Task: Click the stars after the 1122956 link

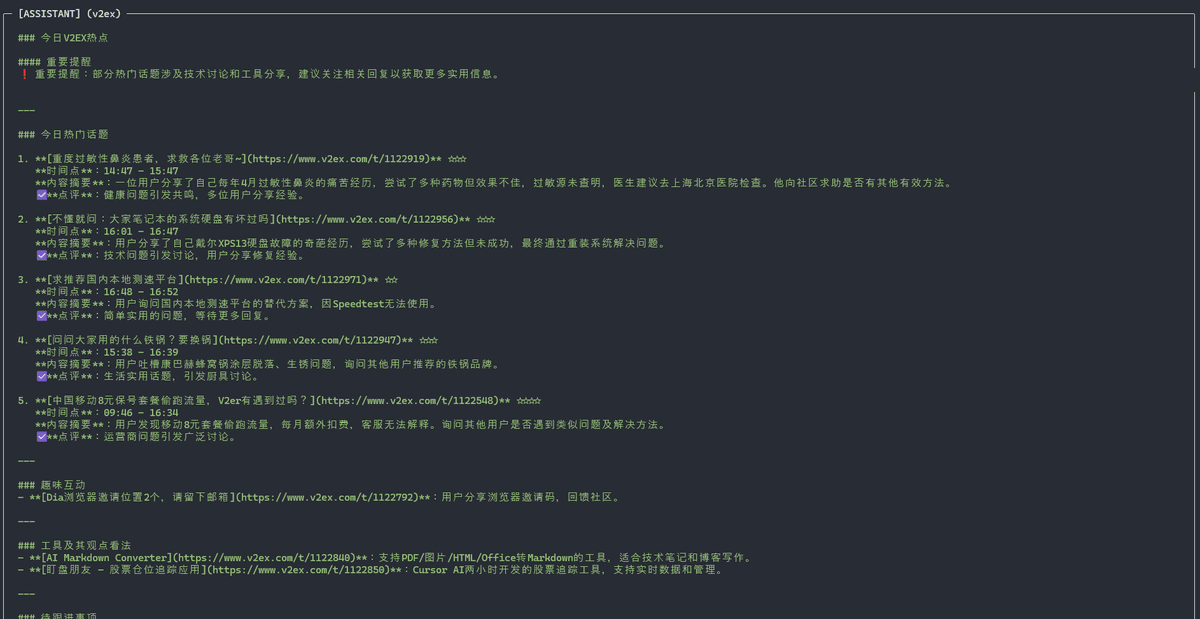Action: [x=485, y=219]
